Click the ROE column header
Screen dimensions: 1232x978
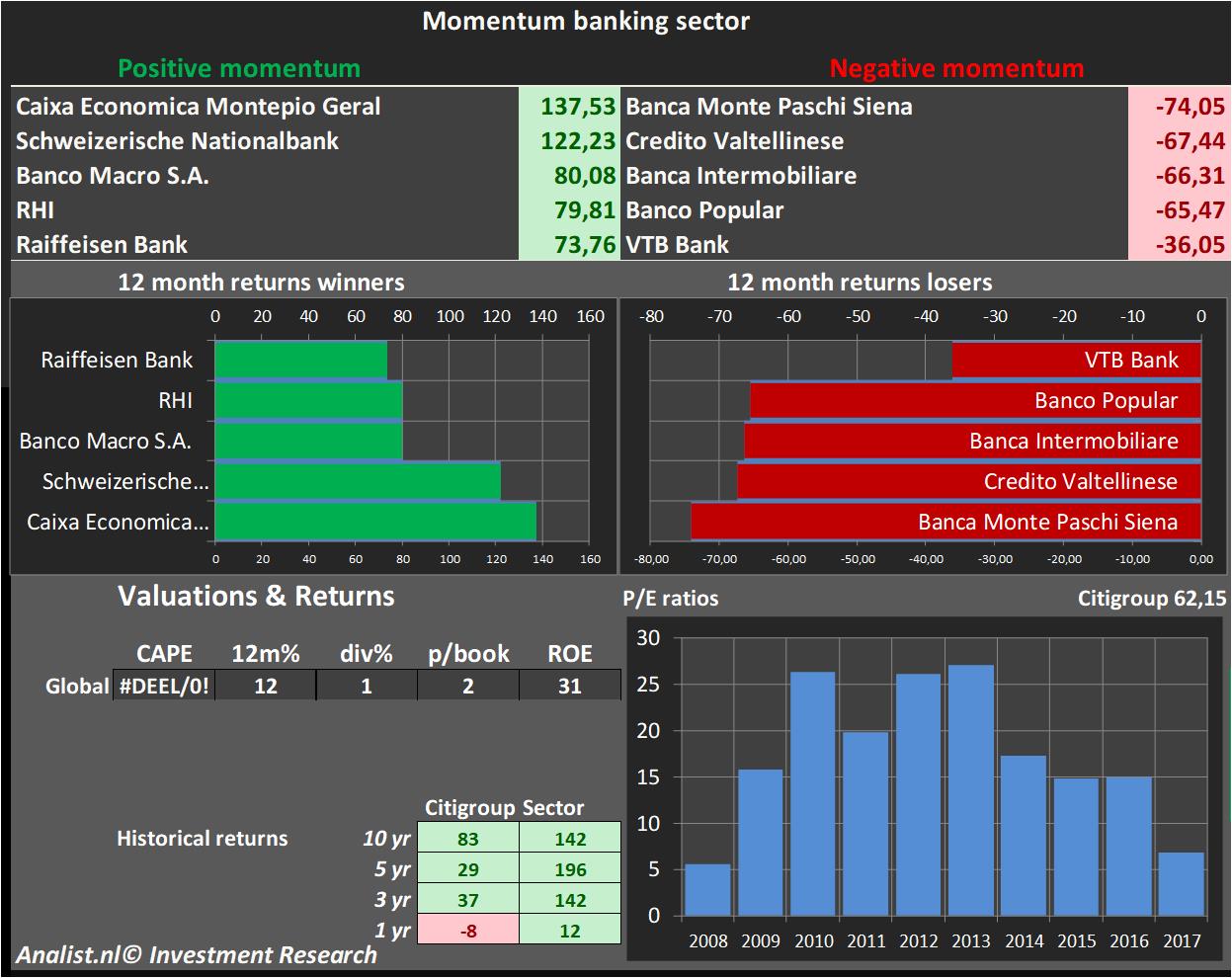[570, 654]
